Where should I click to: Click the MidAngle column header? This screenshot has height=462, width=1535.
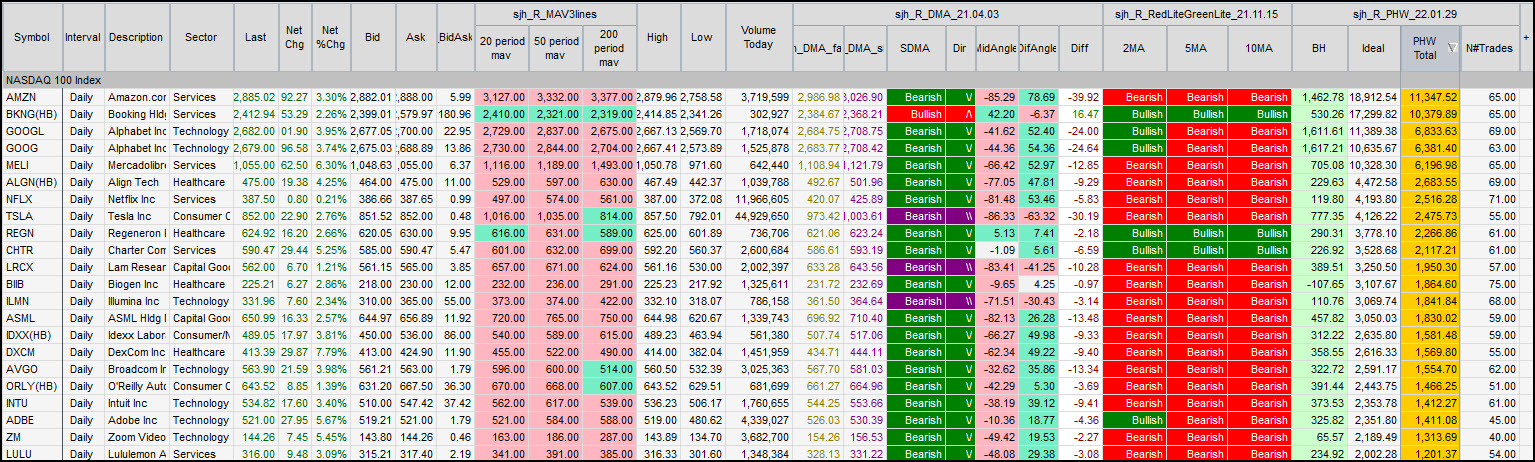(x=997, y=48)
